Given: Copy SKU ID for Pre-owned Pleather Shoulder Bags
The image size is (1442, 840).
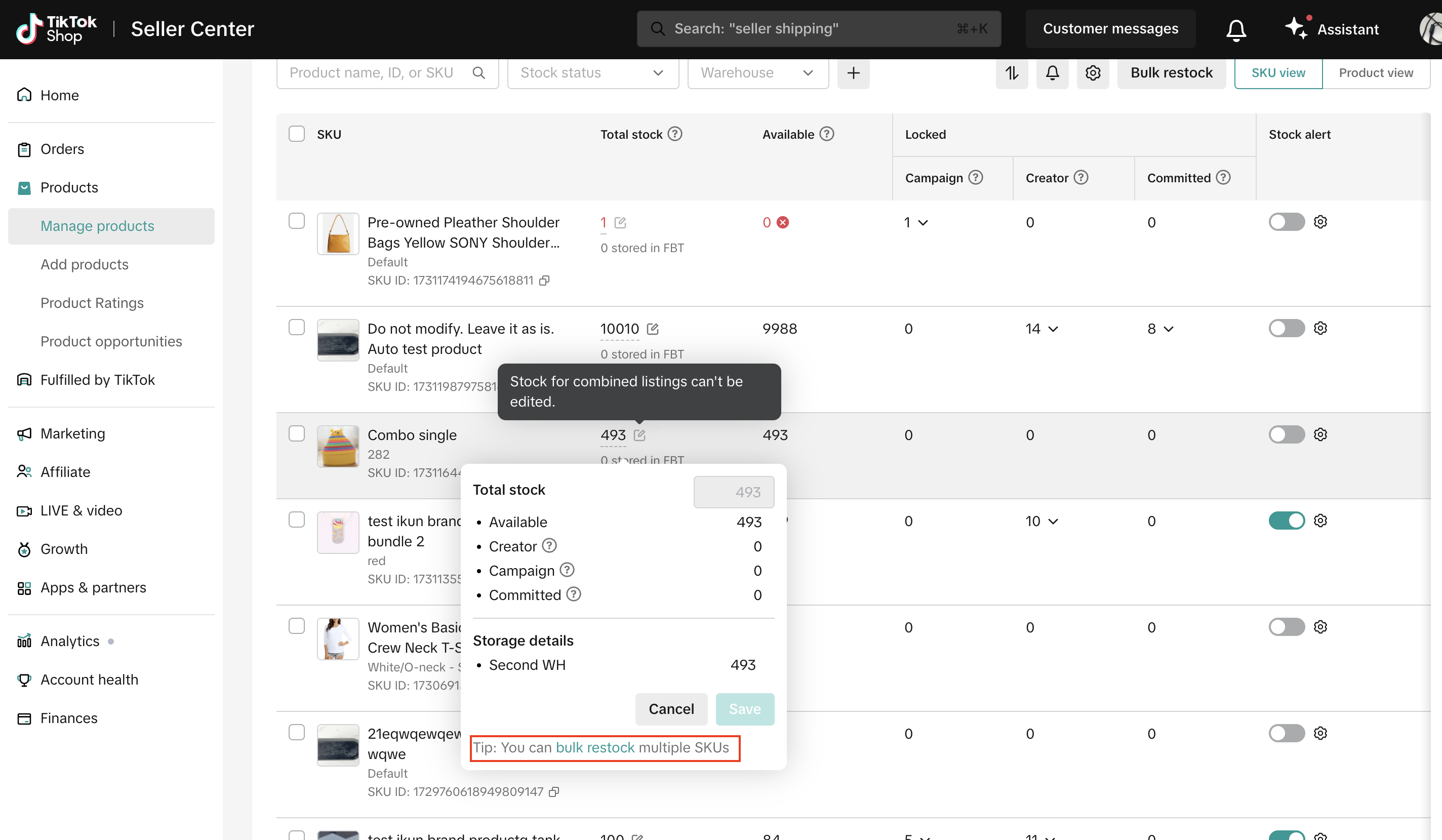Looking at the screenshot, I should (x=544, y=281).
